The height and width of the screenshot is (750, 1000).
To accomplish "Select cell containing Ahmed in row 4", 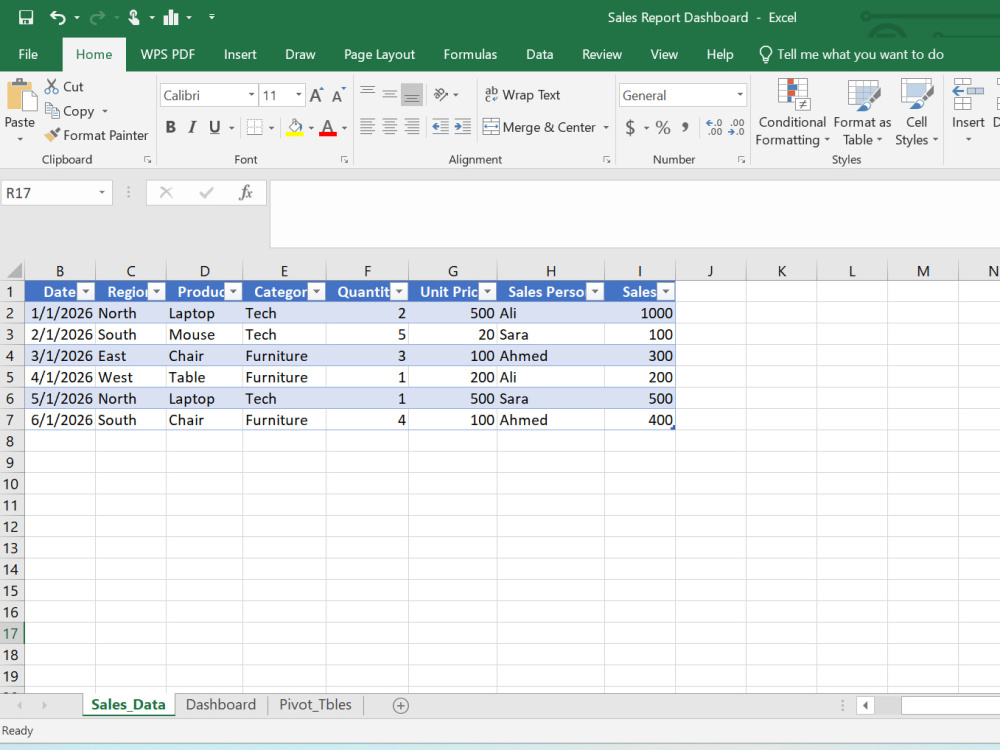I will click(550, 356).
